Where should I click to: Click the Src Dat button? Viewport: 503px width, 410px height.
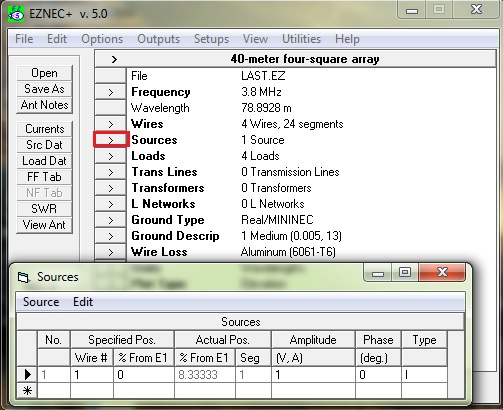[x=44, y=145]
